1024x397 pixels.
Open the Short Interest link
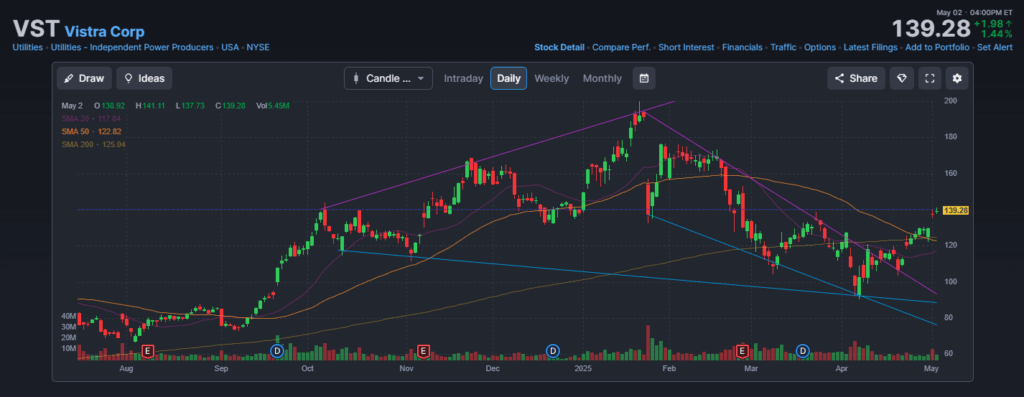pyautogui.click(x=686, y=48)
